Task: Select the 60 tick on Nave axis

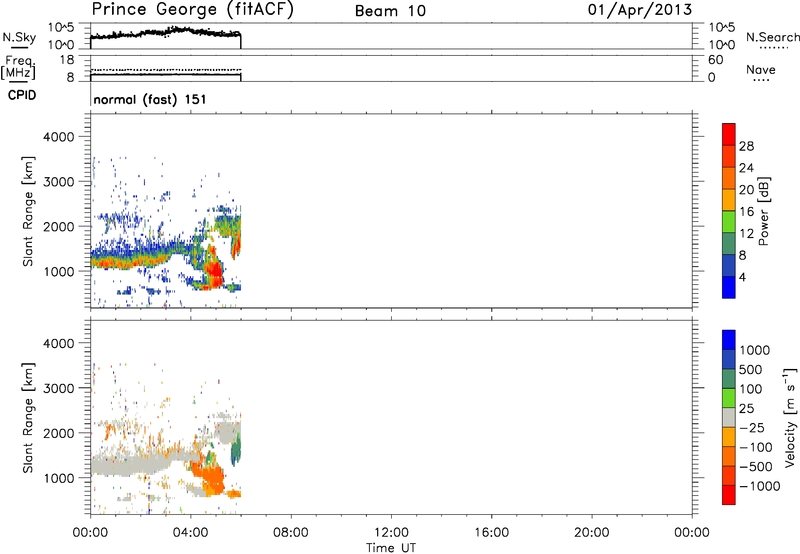Action: 715,60
